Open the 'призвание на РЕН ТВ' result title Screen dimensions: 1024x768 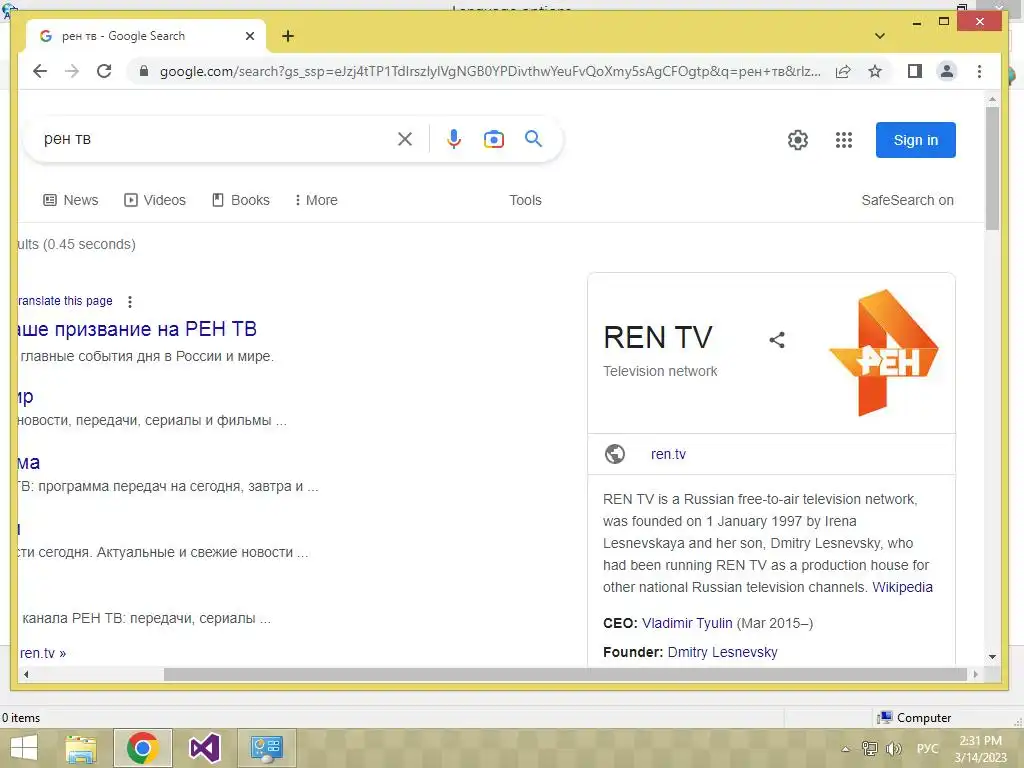tap(137, 328)
